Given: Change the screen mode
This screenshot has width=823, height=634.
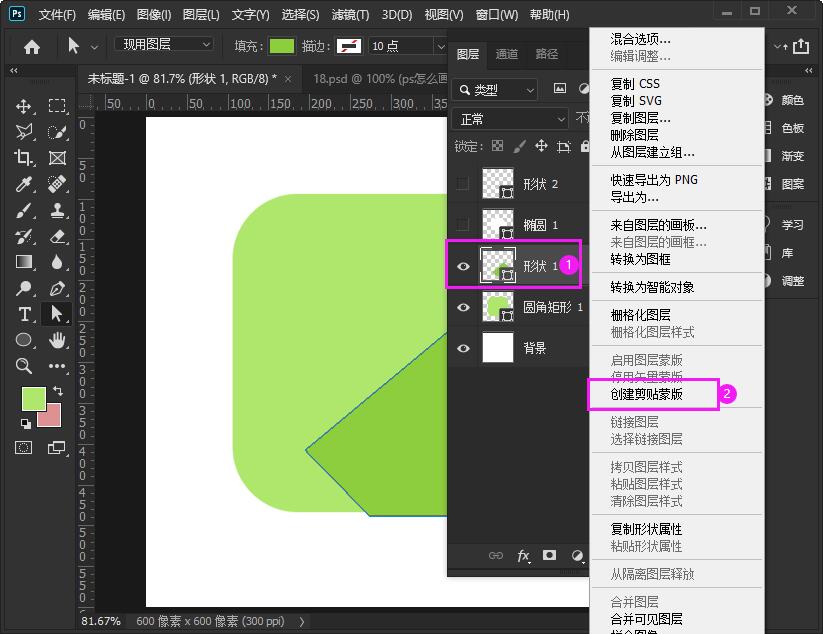Looking at the screenshot, I should pyautogui.click(x=57, y=448).
